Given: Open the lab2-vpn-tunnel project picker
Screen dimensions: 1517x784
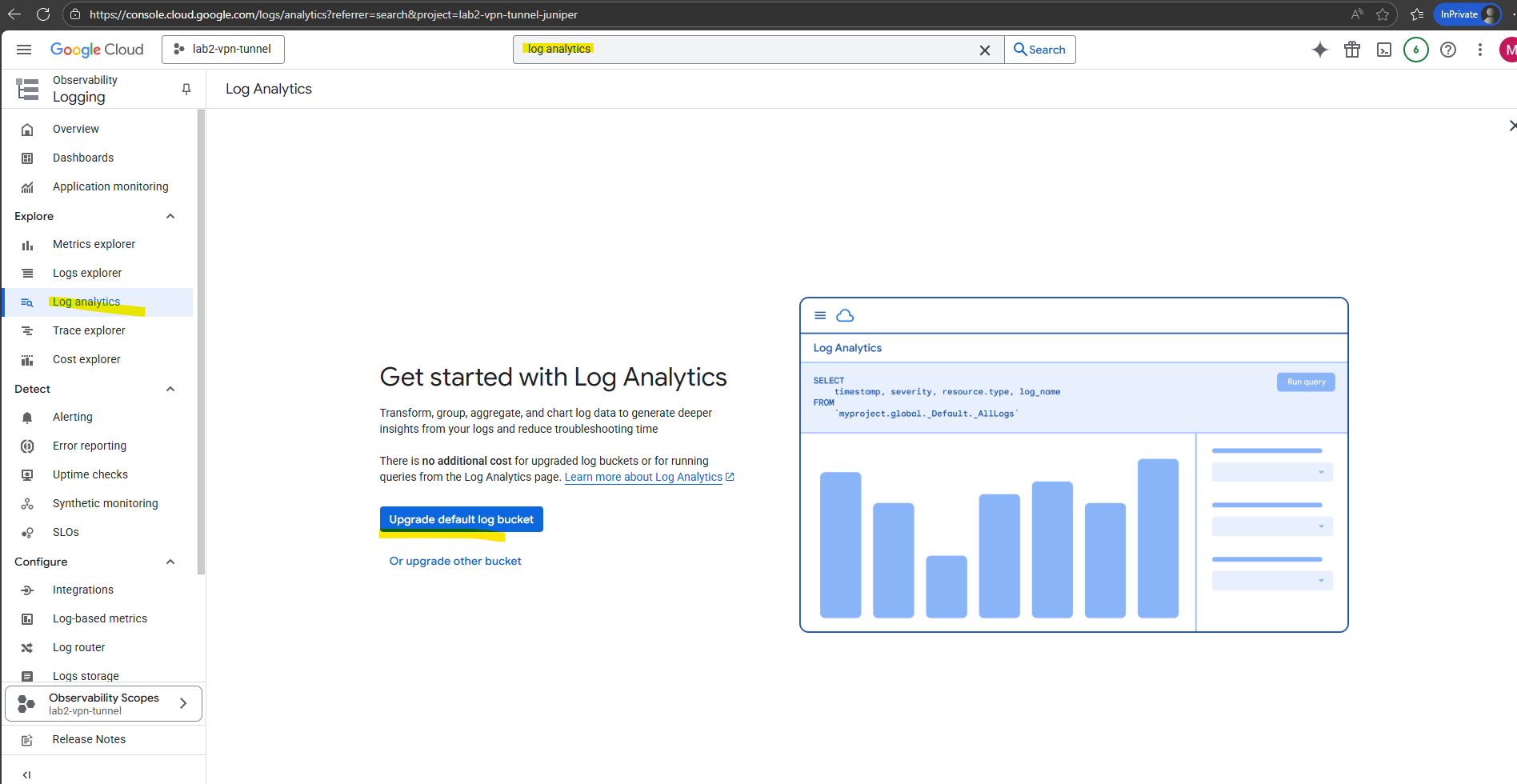Looking at the screenshot, I should (x=223, y=50).
